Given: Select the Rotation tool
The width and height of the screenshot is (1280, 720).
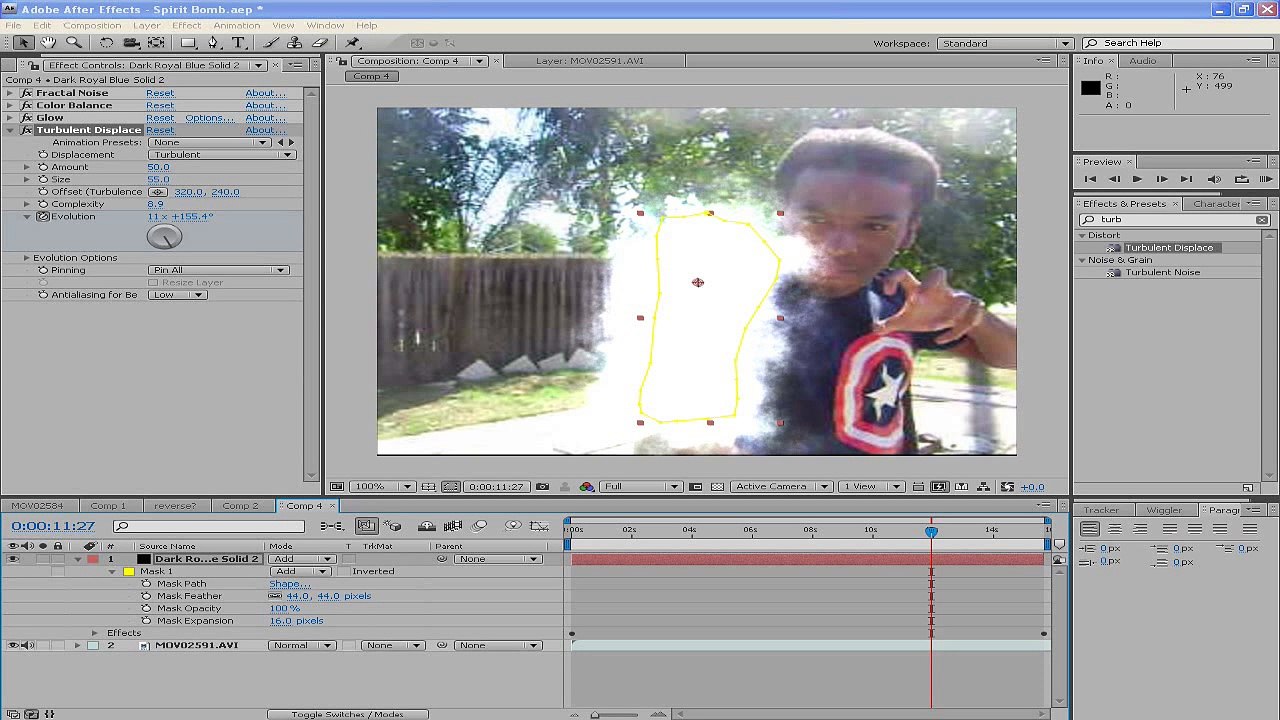Looking at the screenshot, I should [x=106, y=43].
